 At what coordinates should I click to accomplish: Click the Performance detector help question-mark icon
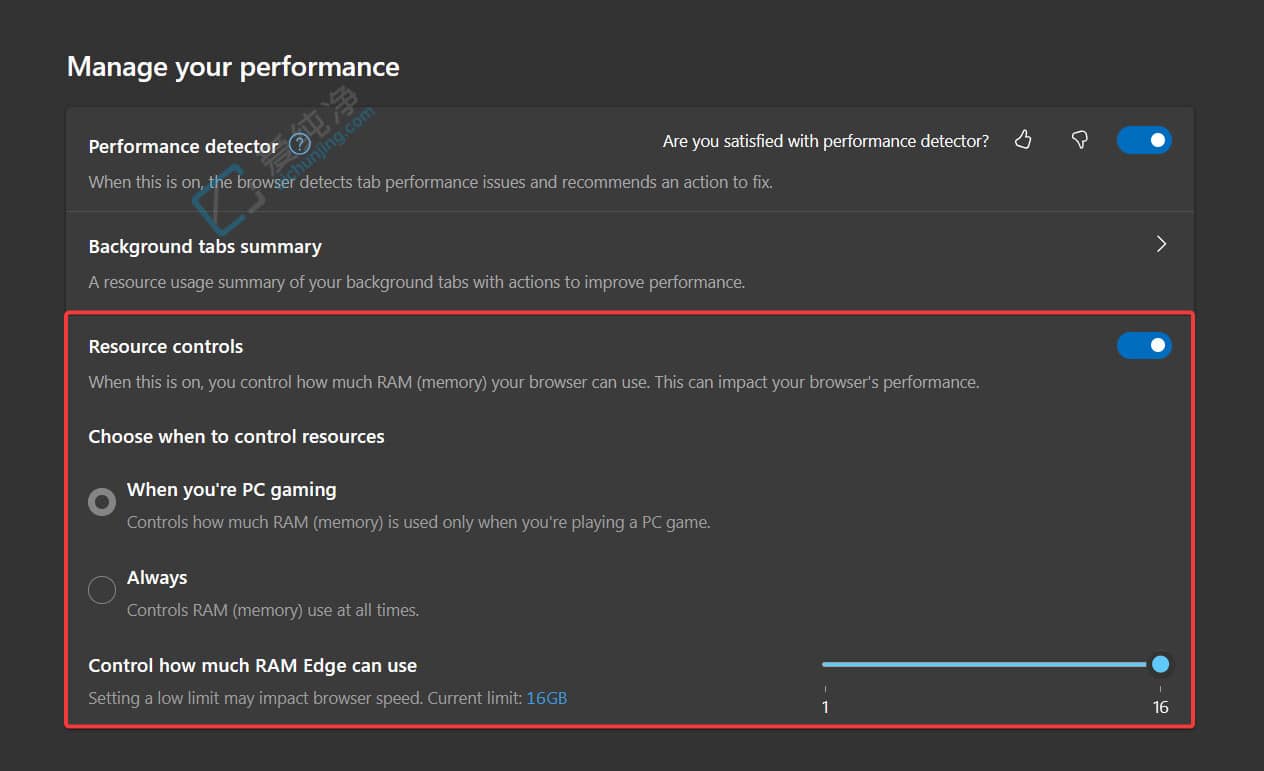tap(299, 146)
